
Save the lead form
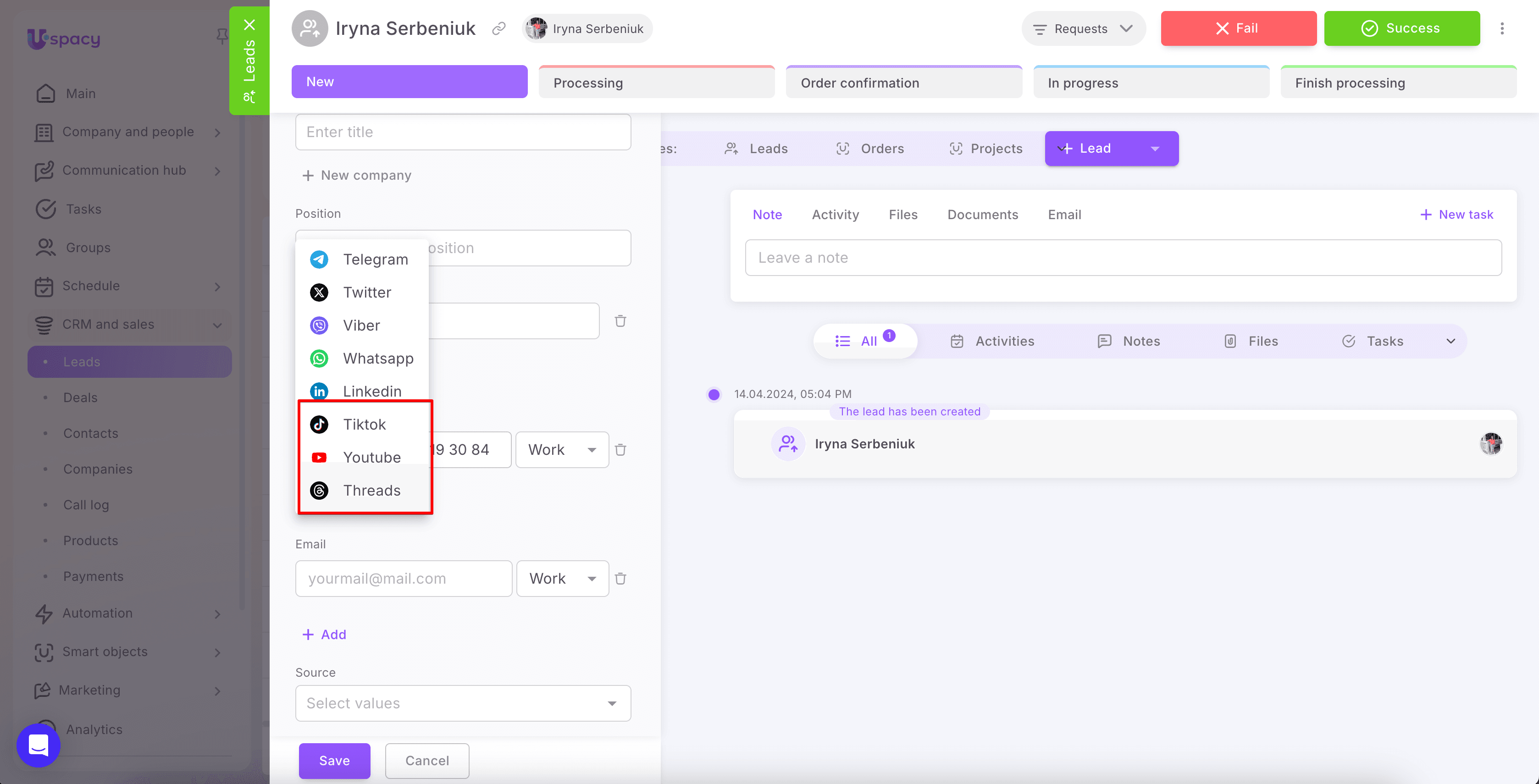(x=335, y=761)
